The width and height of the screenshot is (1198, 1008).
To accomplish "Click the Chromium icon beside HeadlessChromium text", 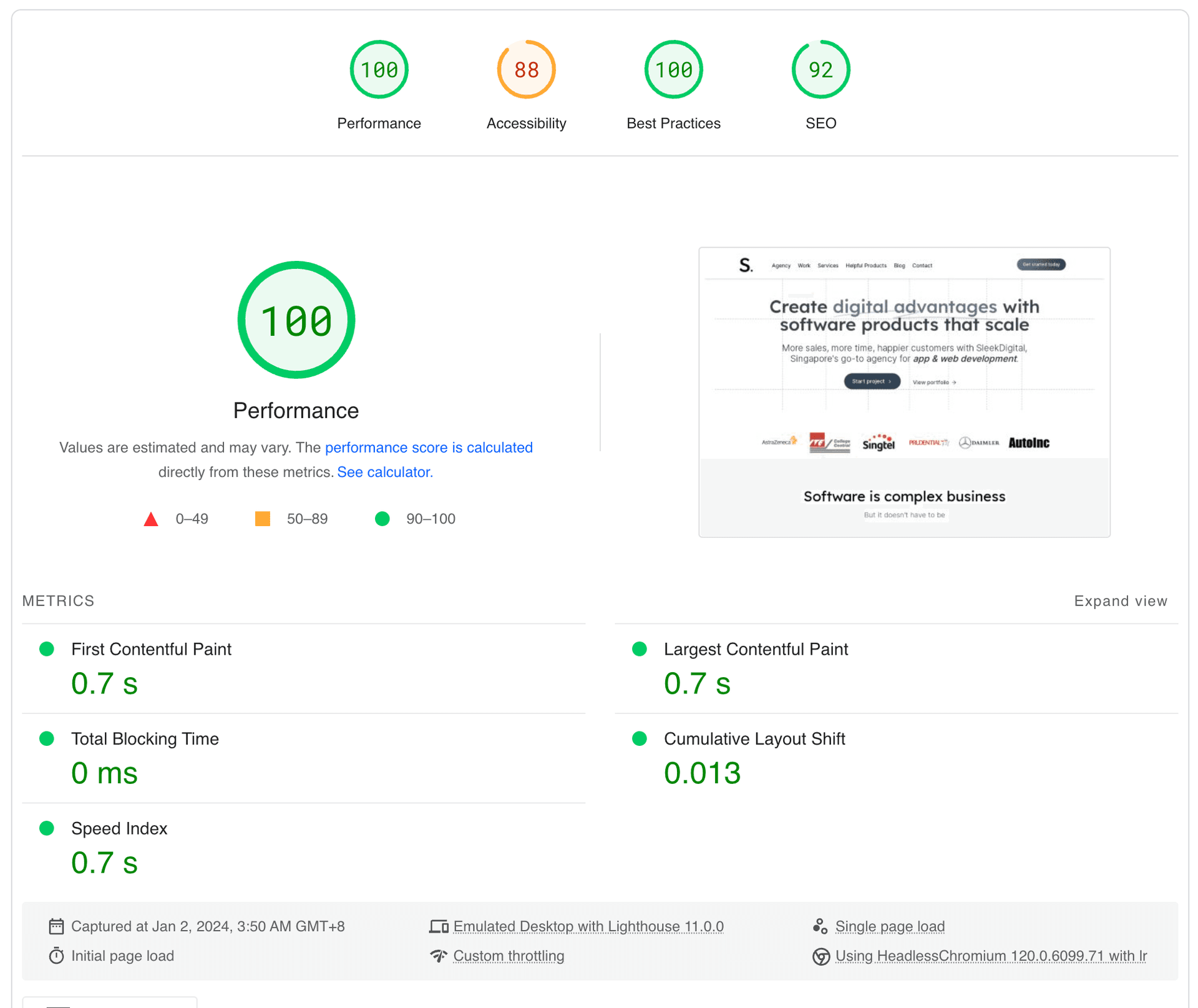I will click(x=821, y=956).
